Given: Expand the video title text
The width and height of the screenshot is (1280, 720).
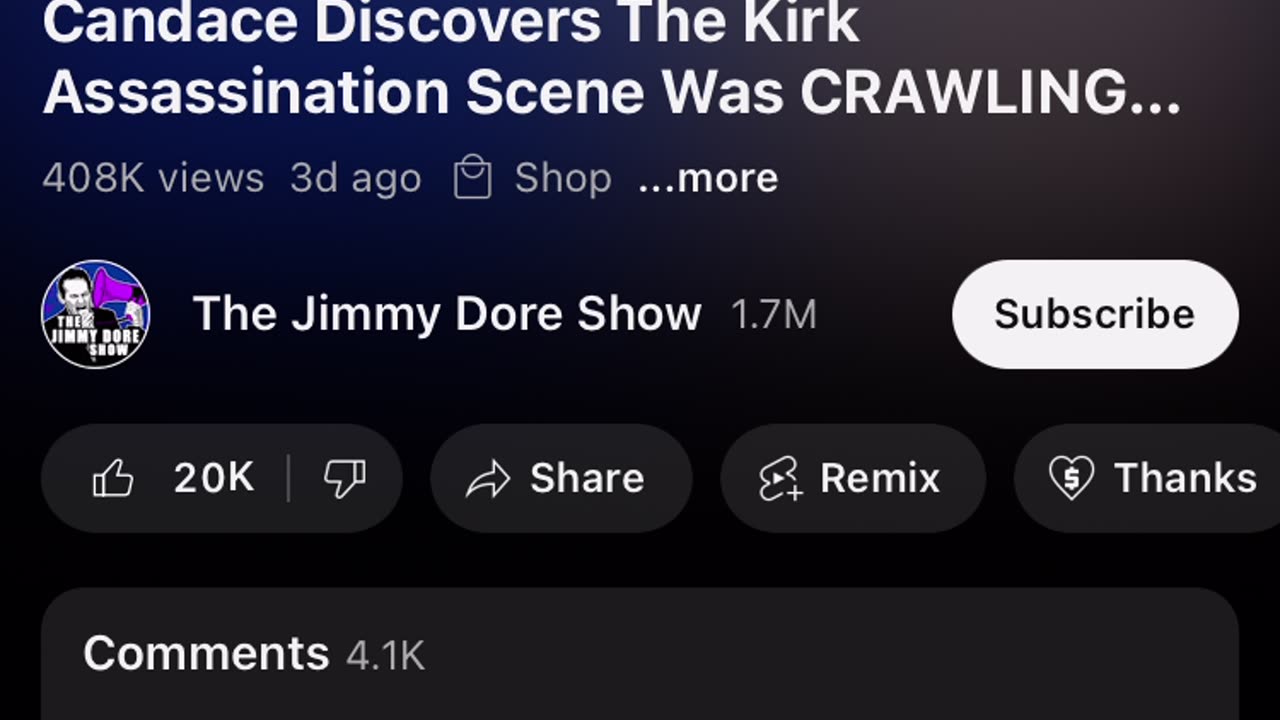Looking at the screenshot, I should tap(612, 58).
